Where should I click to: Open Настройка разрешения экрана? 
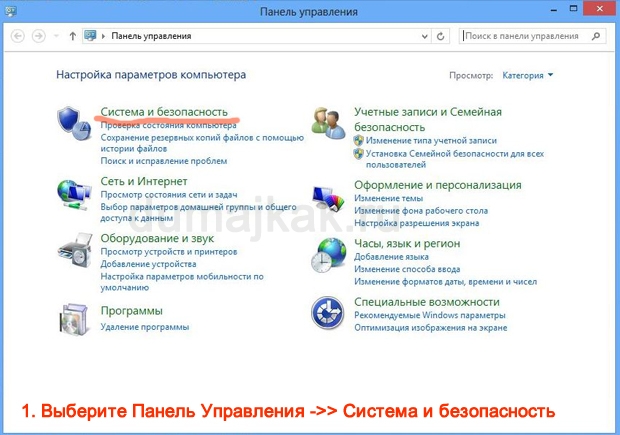(x=417, y=223)
